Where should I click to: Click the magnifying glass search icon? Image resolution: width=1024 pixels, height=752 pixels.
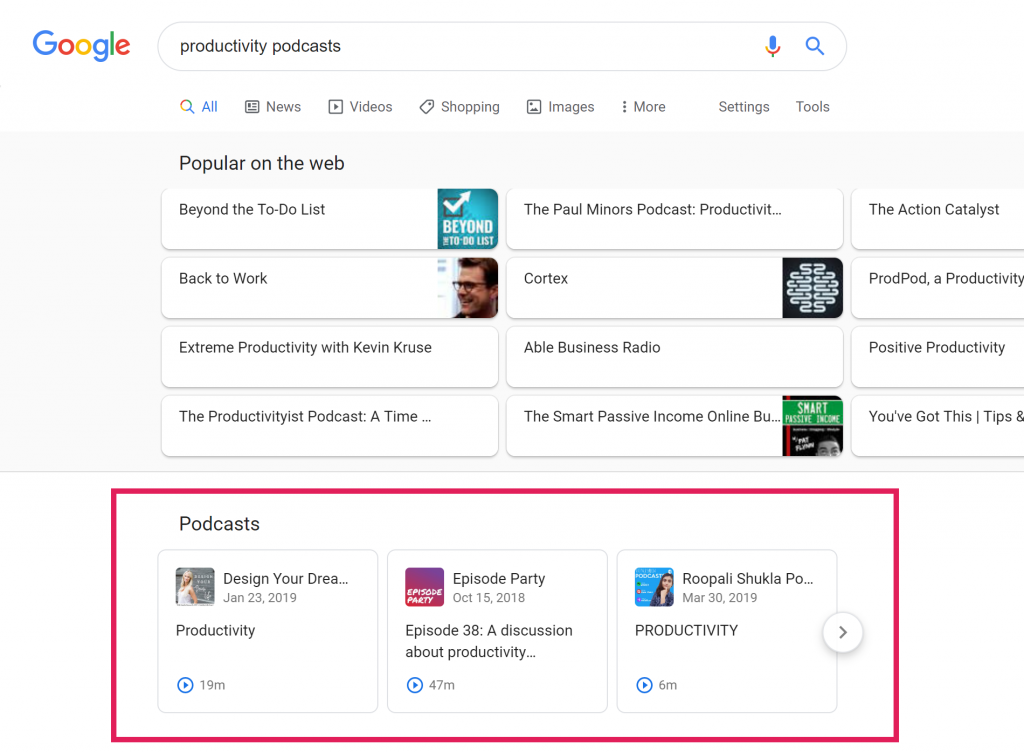pos(814,46)
